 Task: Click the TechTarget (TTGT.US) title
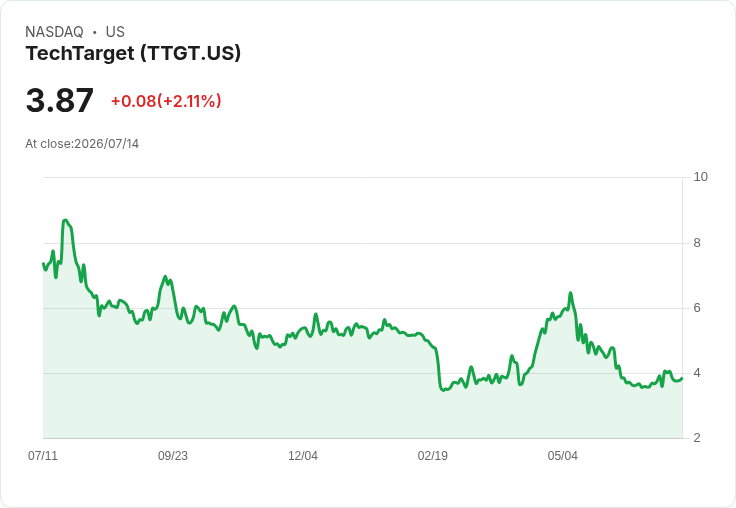pyautogui.click(x=133, y=54)
